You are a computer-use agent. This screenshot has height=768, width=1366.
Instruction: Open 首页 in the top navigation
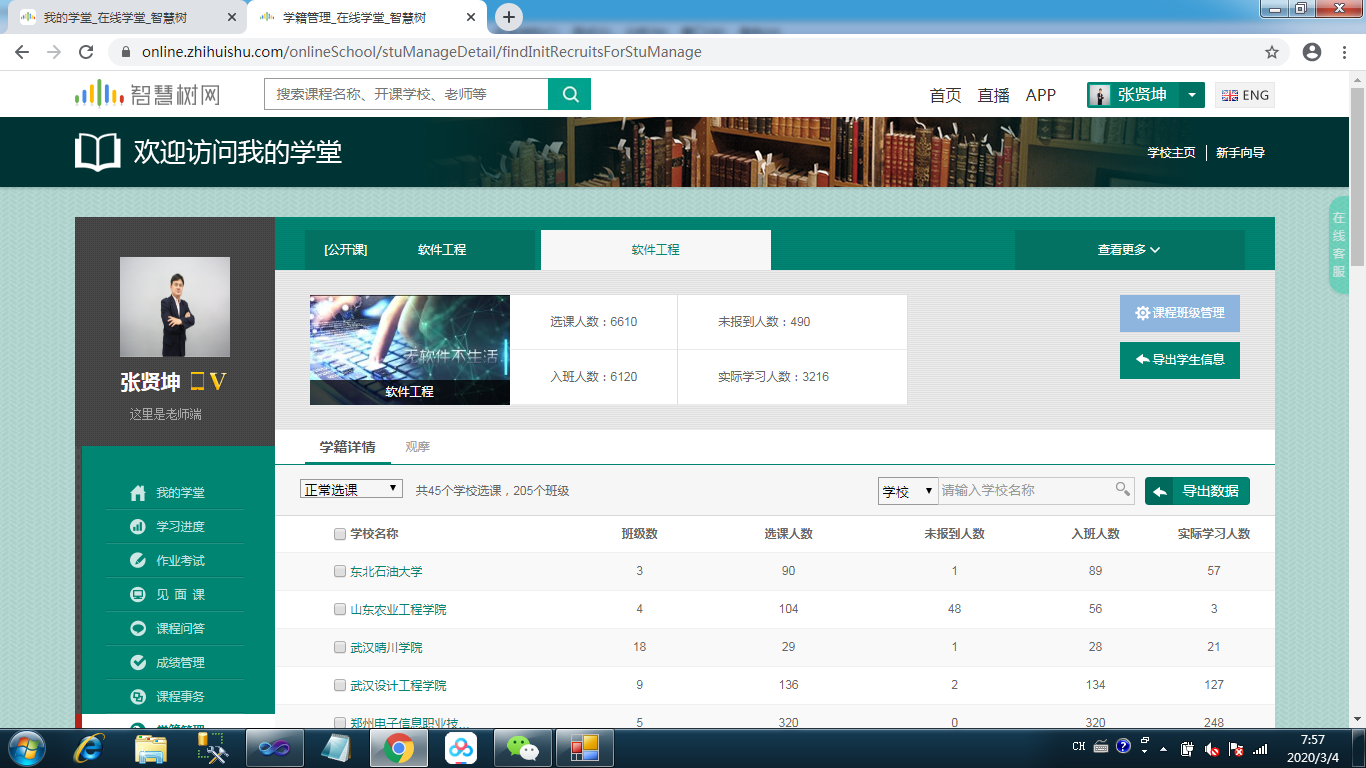coord(945,95)
